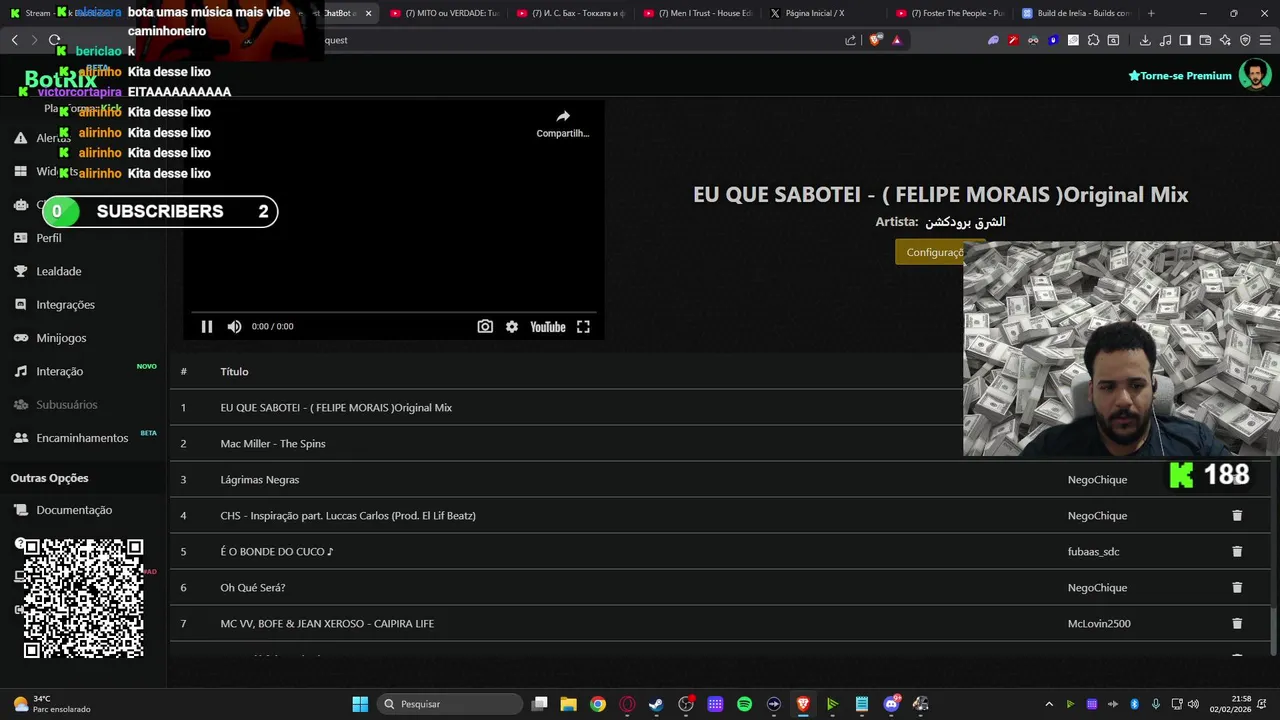Click the Lealdade trophy icon
Image resolution: width=1280 pixels, height=720 pixels.
[x=20, y=271]
